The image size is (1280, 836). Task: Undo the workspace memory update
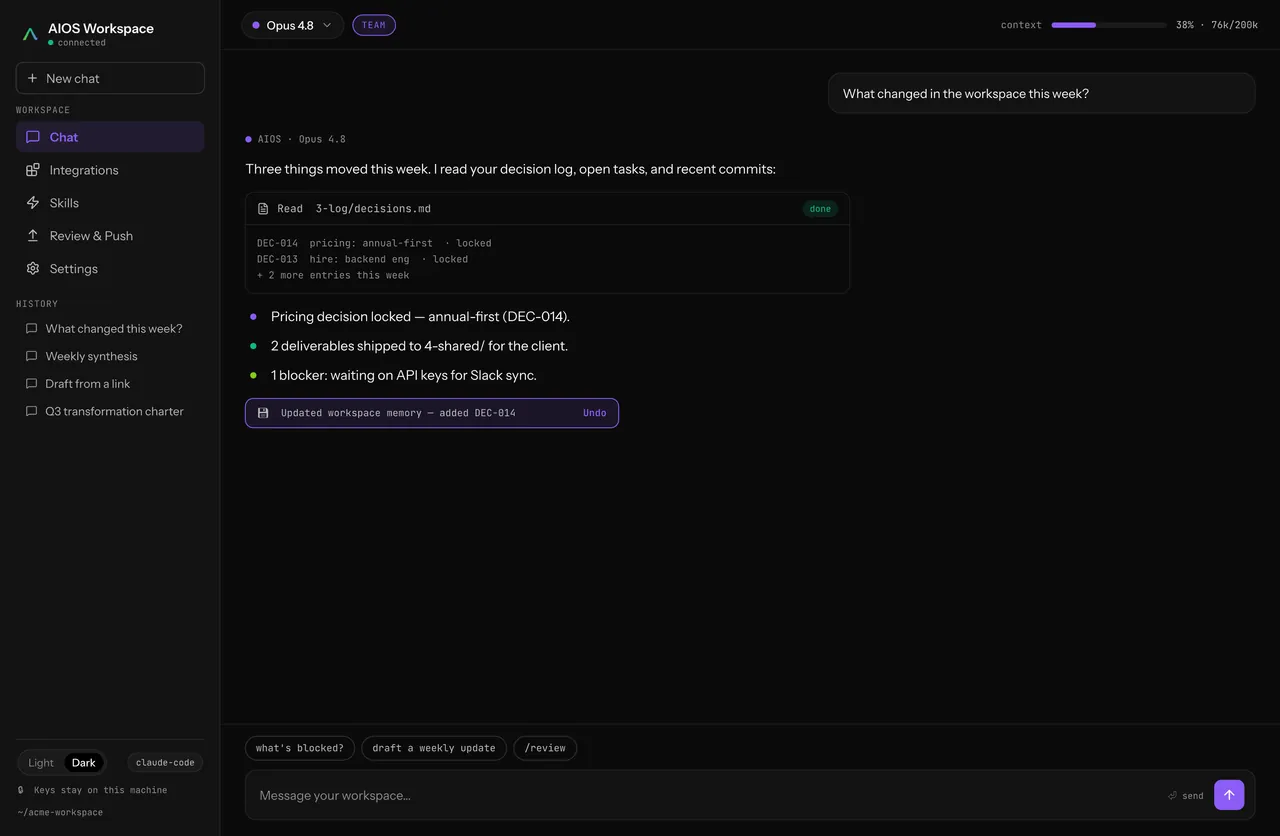(595, 413)
